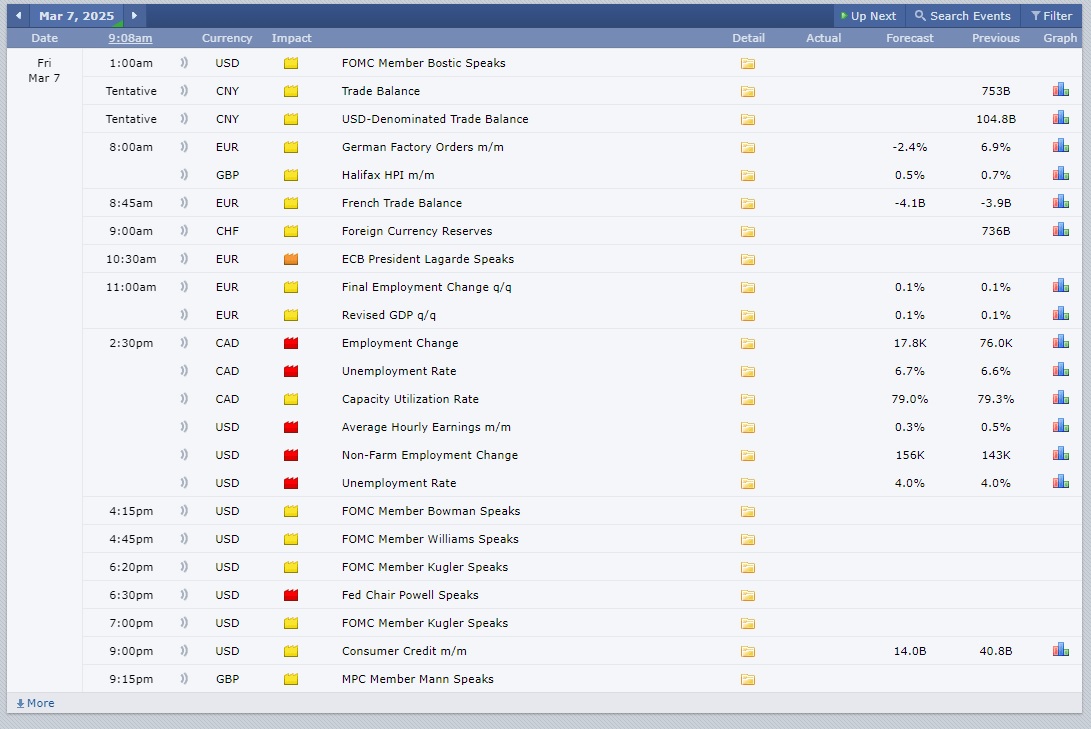Toggle alert speaker for FOMC Member Bostic Speaks

coord(184,63)
